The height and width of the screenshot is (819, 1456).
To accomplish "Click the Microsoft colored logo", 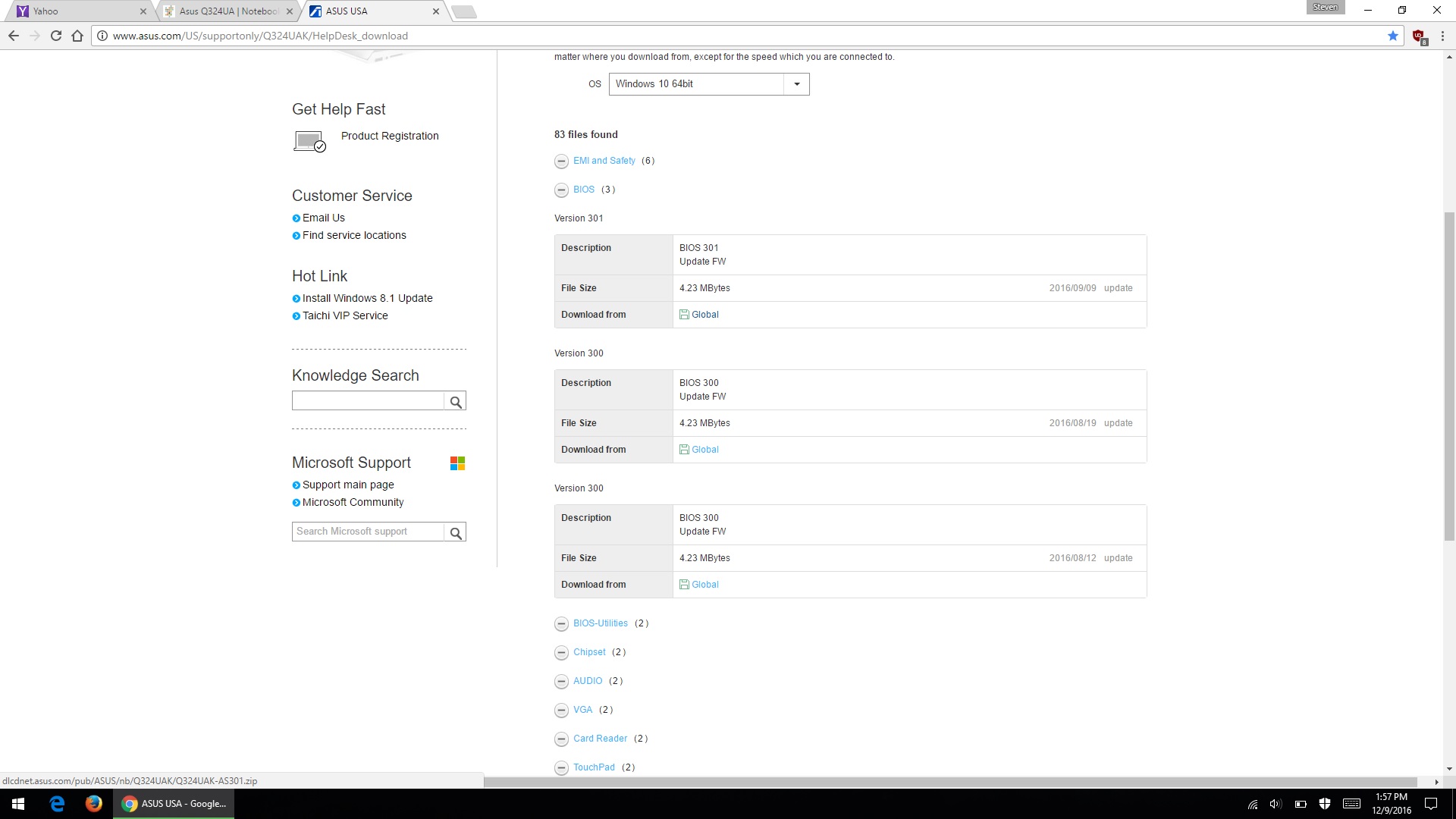I will point(457,463).
